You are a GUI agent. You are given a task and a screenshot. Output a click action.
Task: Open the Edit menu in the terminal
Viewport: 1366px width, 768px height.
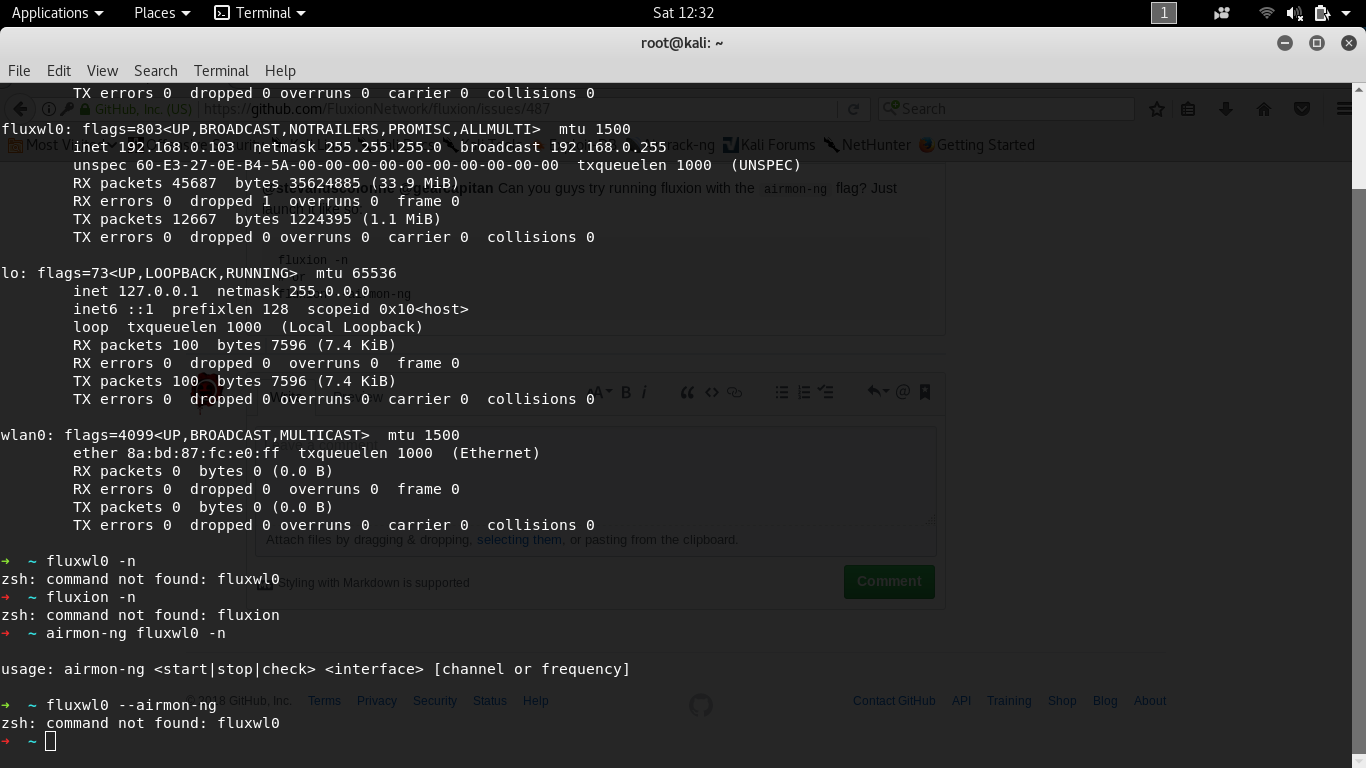pyautogui.click(x=59, y=71)
